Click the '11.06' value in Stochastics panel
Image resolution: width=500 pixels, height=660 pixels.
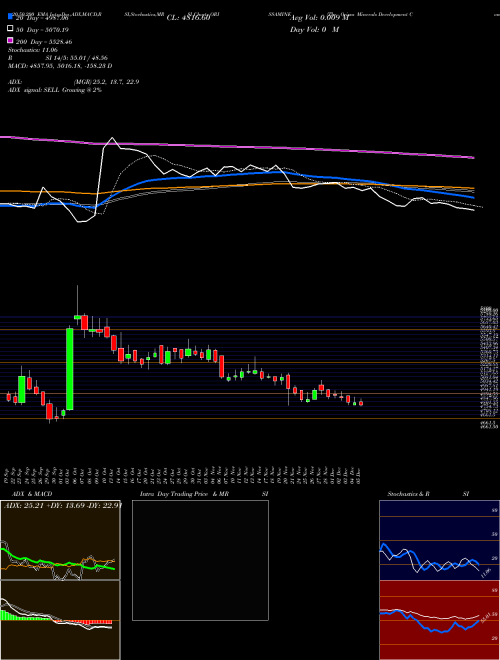click(485, 573)
